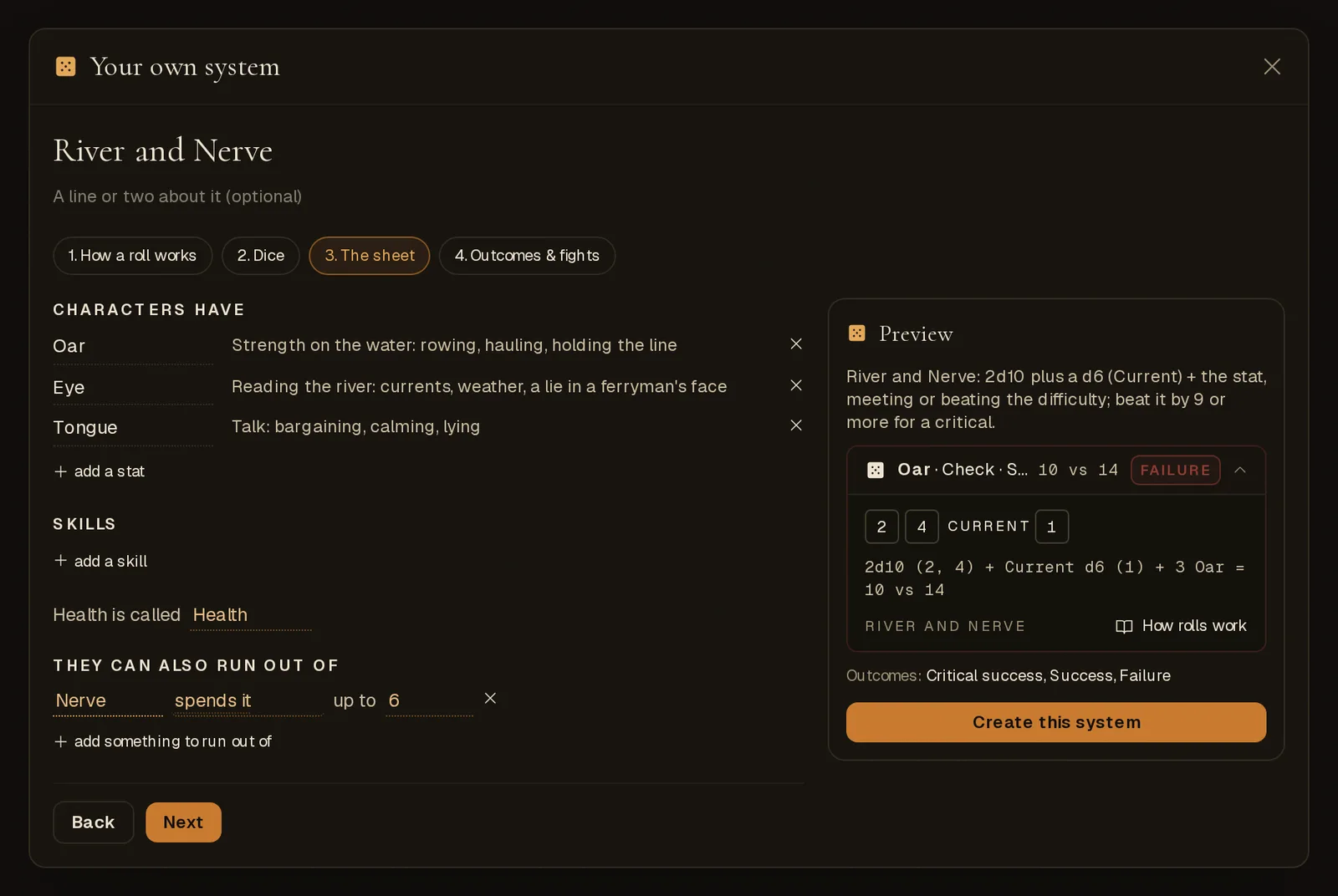
Task: Click the Current die showing 1
Action: [1052, 527]
